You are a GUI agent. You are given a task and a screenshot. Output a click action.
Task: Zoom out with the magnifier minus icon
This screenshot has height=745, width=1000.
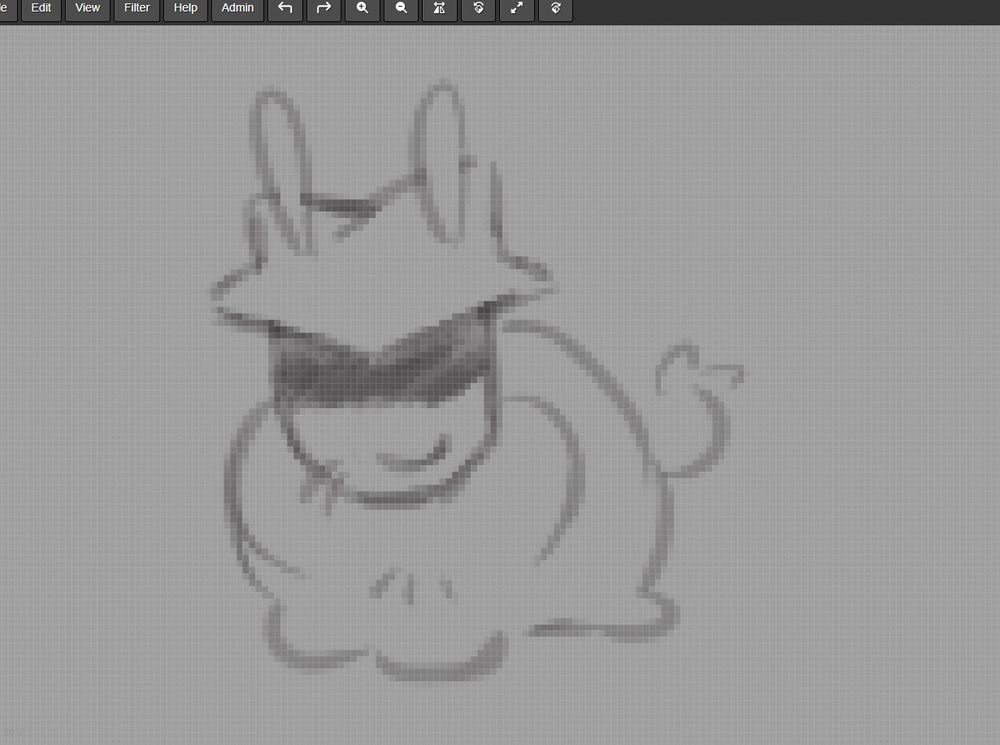[x=401, y=8]
